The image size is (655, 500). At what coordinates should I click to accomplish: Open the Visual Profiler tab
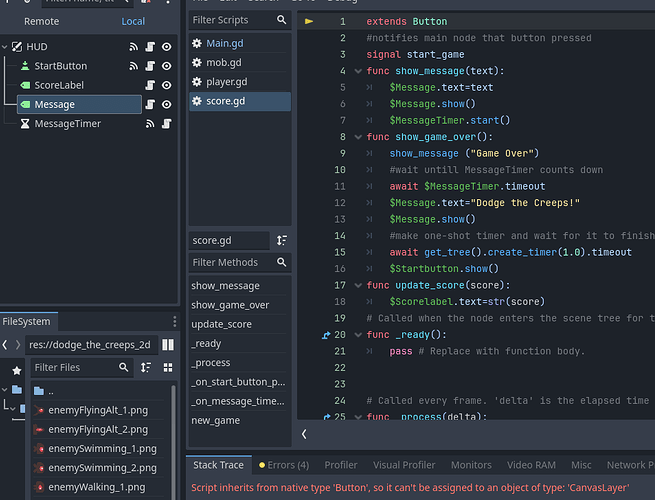404,465
